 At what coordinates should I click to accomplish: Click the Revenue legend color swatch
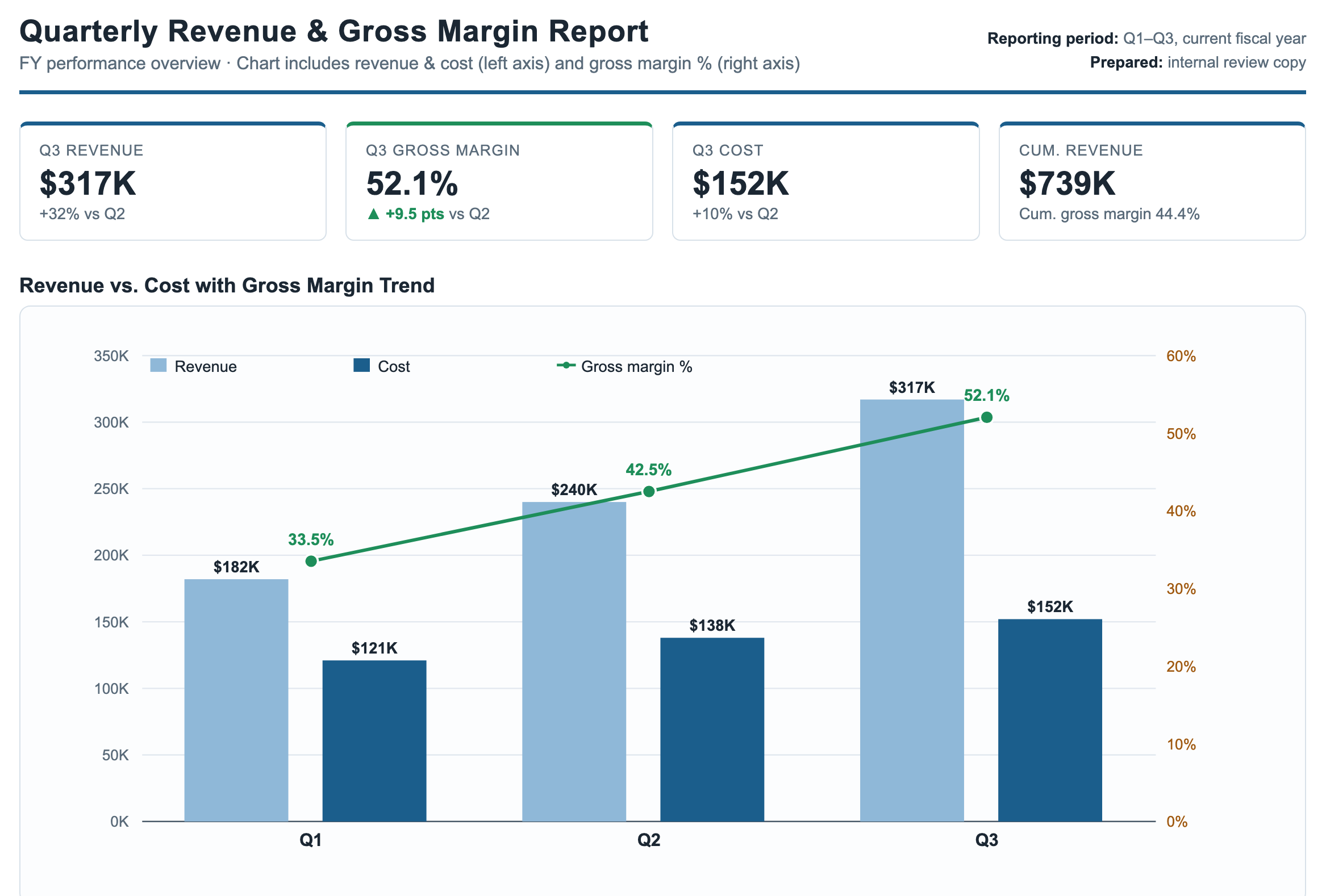point(158,366)
